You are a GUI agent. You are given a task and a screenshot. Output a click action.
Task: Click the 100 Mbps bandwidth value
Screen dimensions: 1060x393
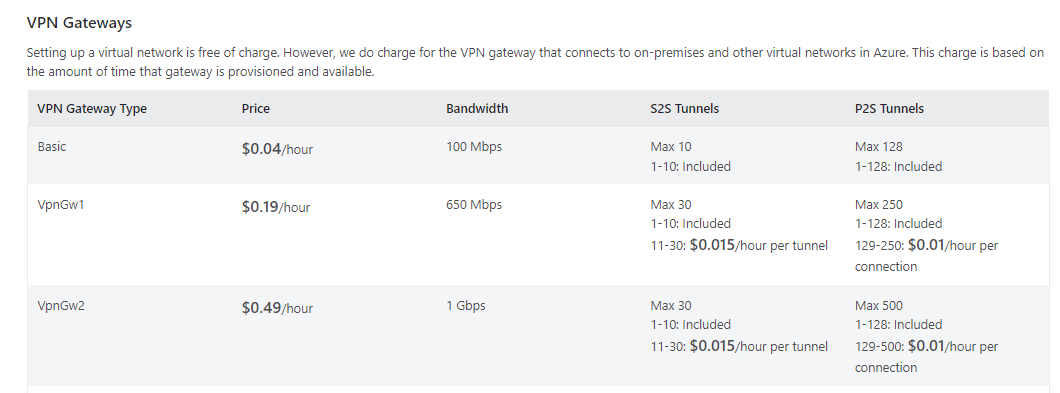[474, 146]
